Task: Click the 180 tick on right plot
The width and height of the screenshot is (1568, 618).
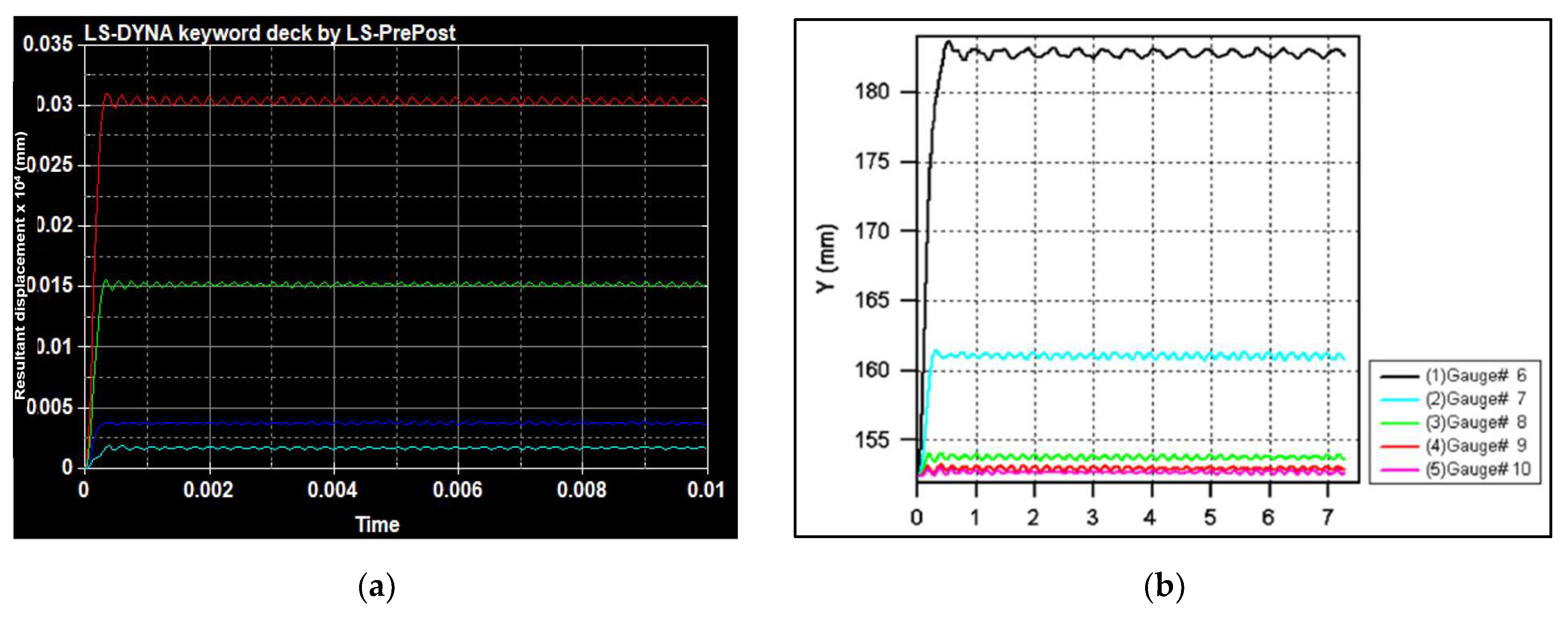Action: coord(872,92)
